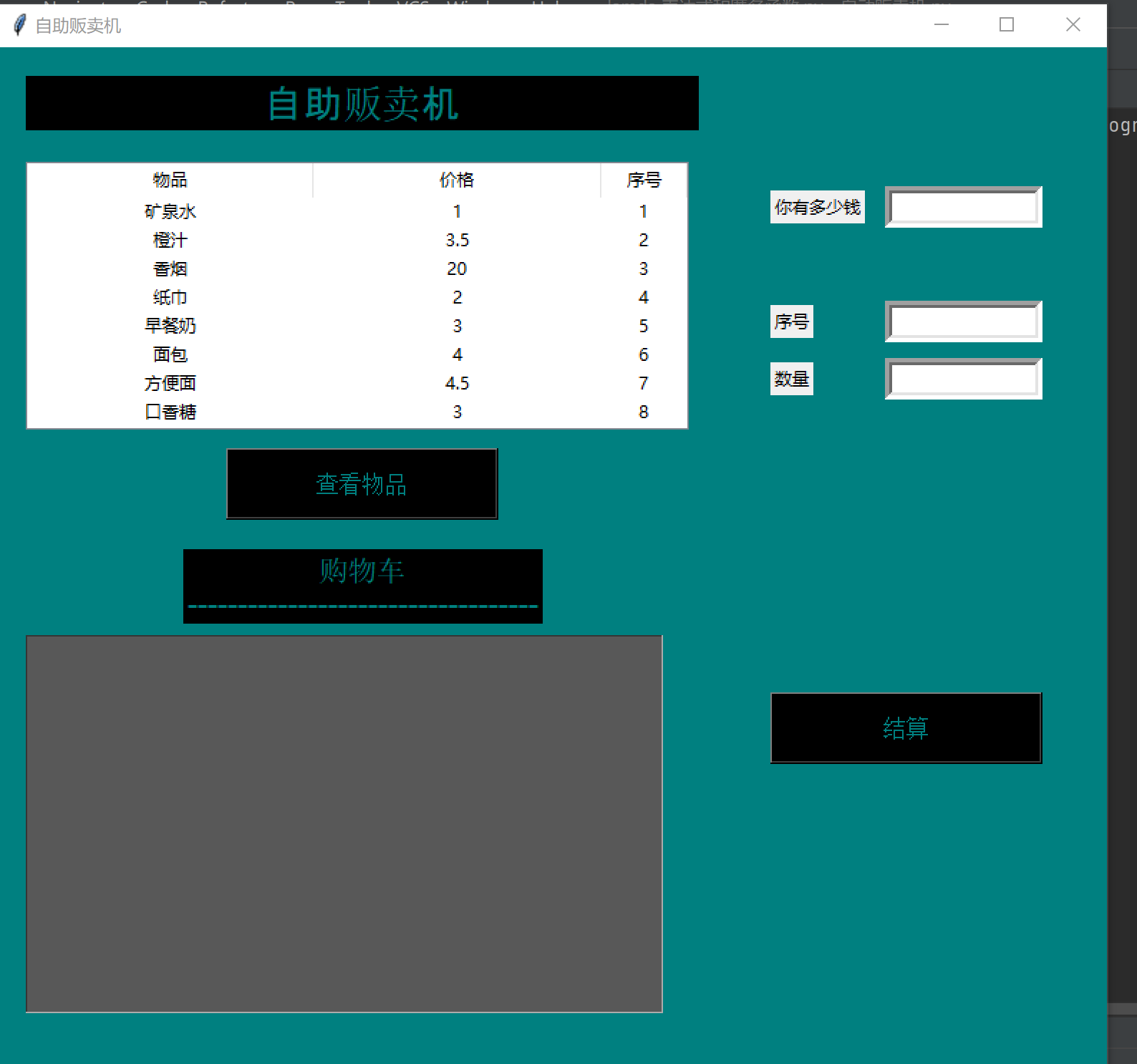Select the 面包 row
Screen dimensions: 1137x1064
[357, 354]
